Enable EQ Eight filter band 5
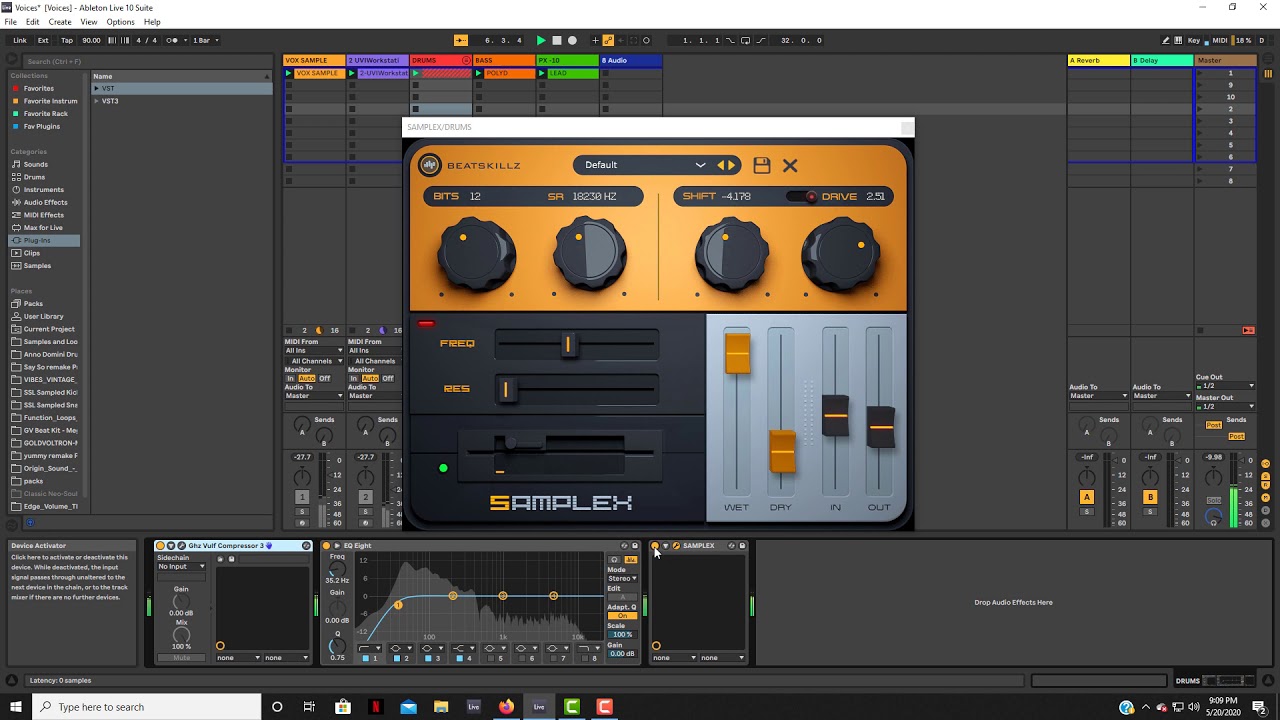1280x720 pixels. [491, 658]
